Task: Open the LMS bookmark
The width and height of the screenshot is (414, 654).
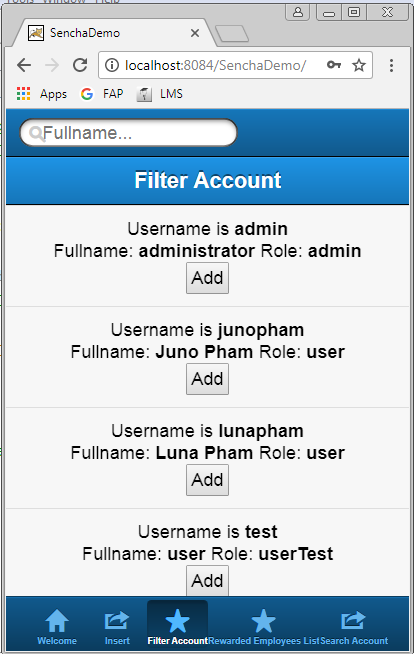Action: pos(160,94)
